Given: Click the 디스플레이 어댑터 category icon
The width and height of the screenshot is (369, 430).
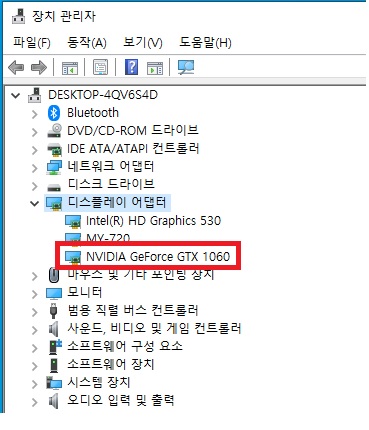Looking at the screenshot, I should click(54, 203).
